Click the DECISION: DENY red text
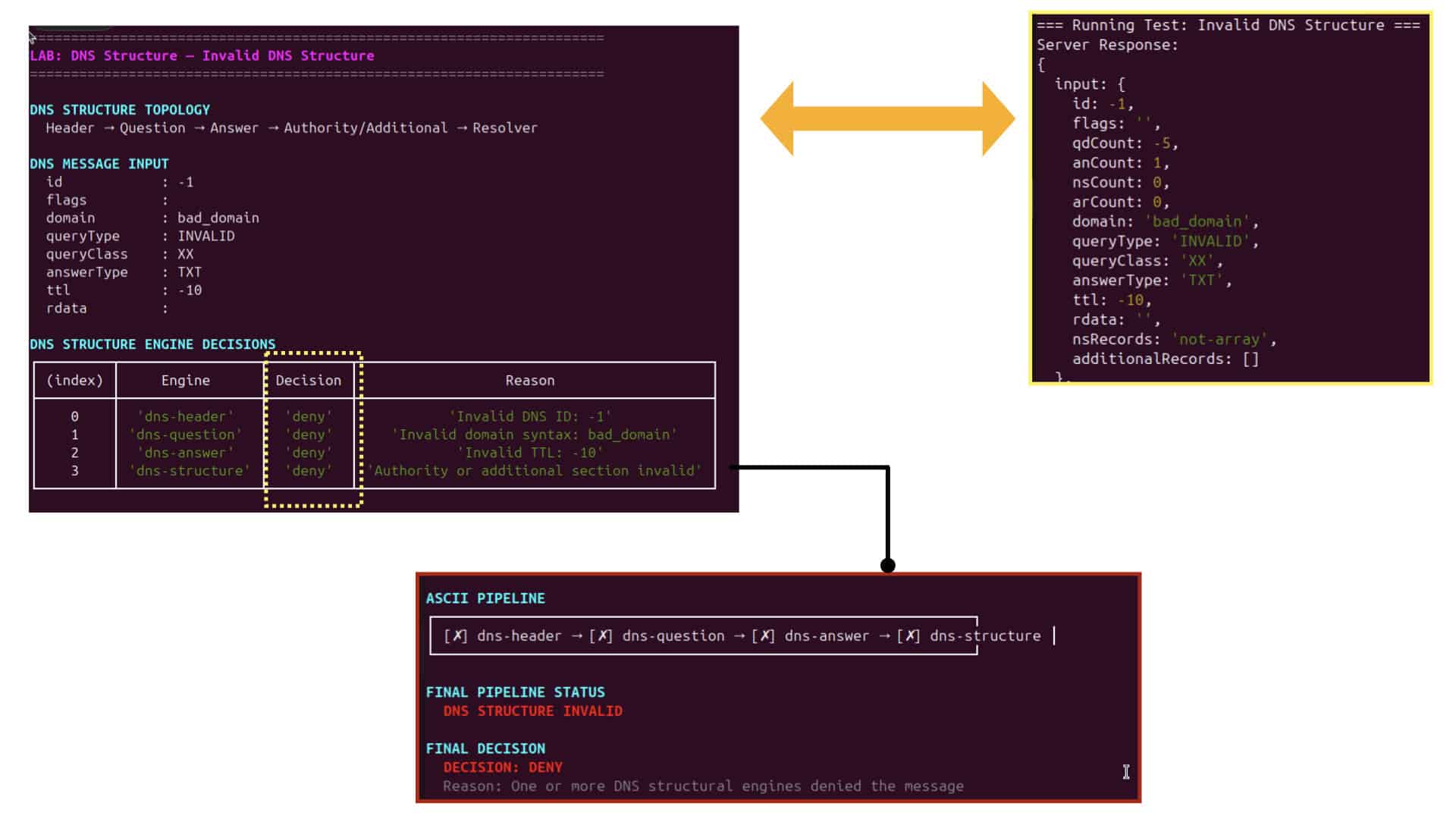Viewport: 1456px width, 819px height. 503,767
